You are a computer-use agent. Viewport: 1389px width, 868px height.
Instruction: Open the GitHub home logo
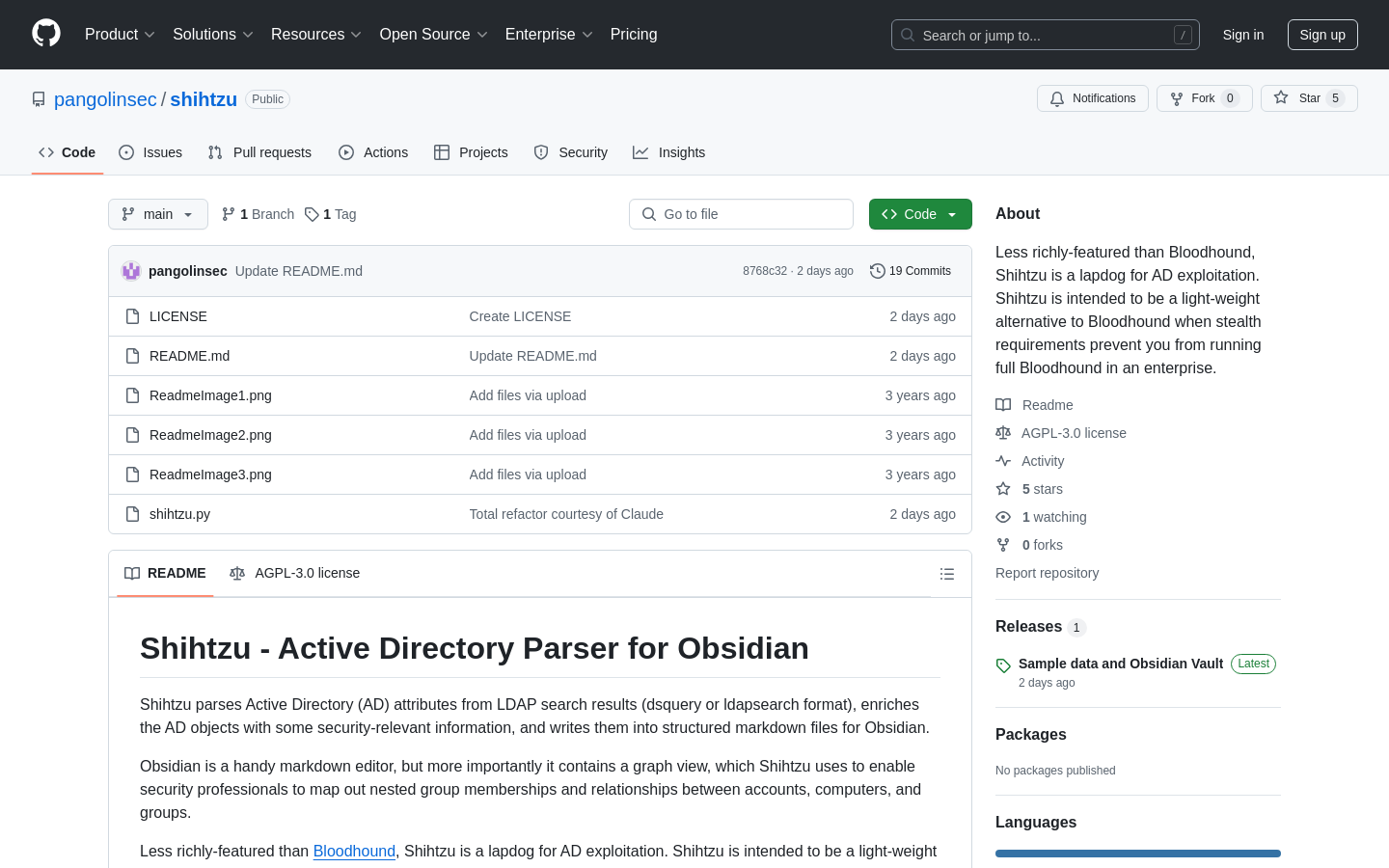tap(46, 34)
